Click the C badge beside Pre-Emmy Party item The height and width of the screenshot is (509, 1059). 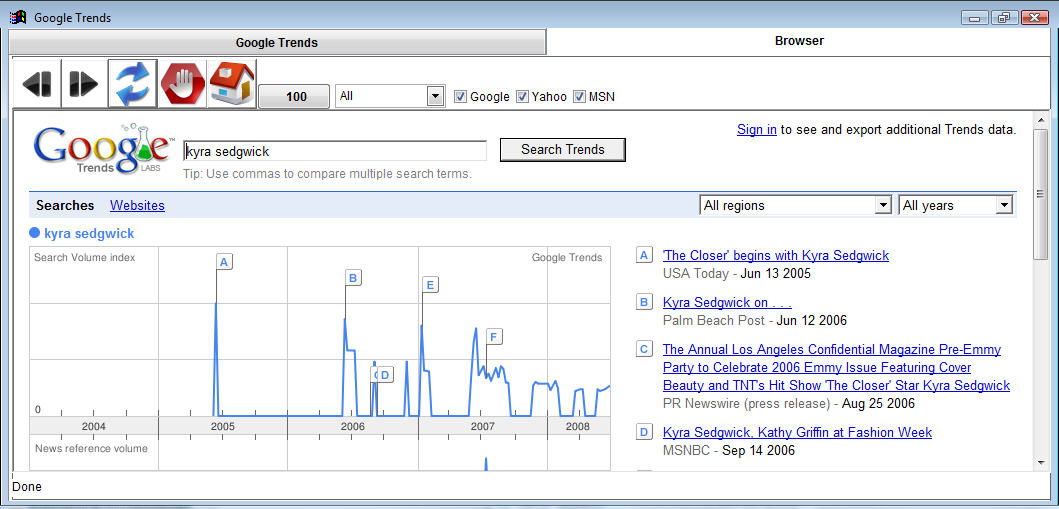coord(644,349)
